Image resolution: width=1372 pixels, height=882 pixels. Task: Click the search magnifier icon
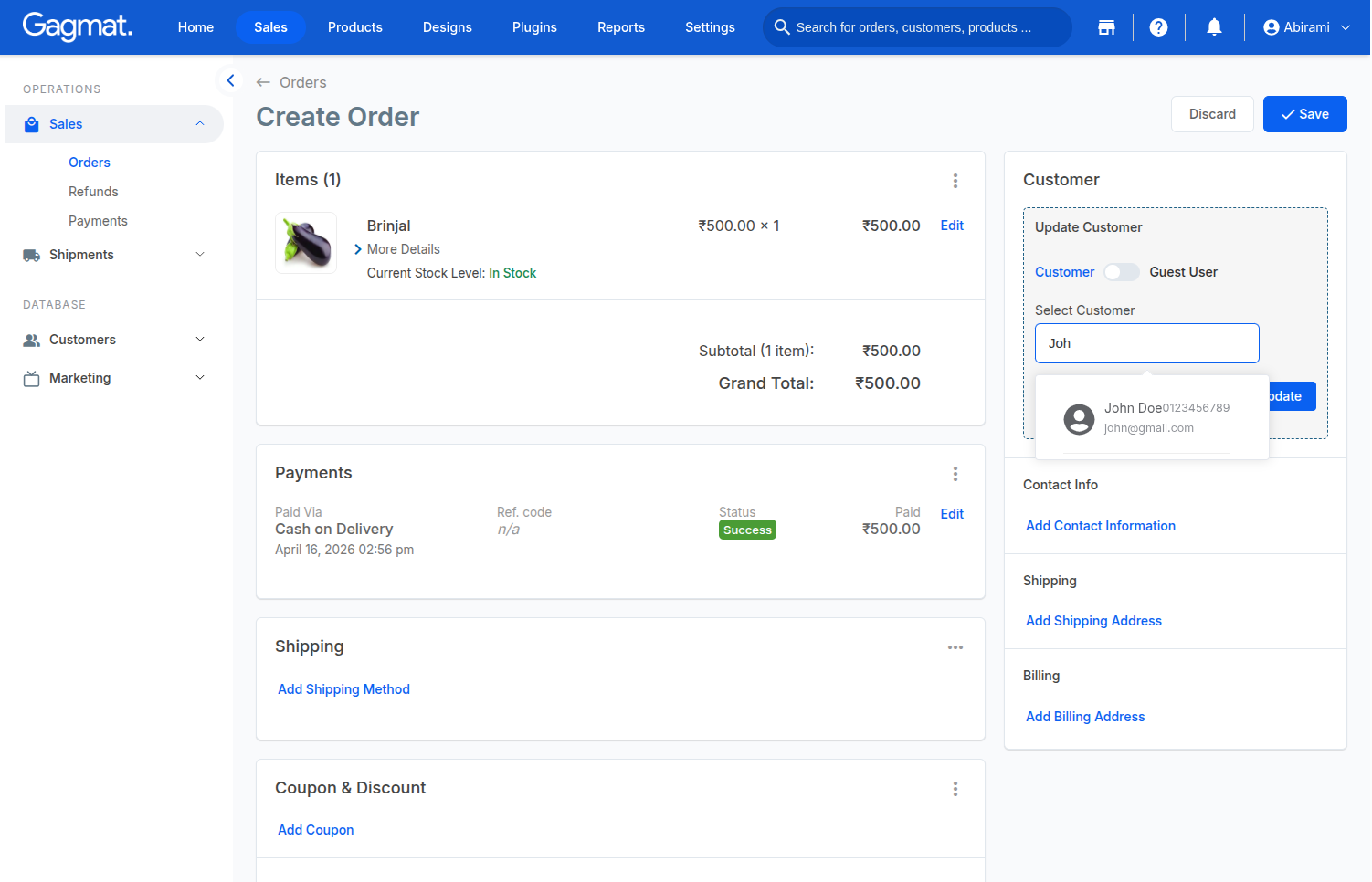tap(782, 27)
